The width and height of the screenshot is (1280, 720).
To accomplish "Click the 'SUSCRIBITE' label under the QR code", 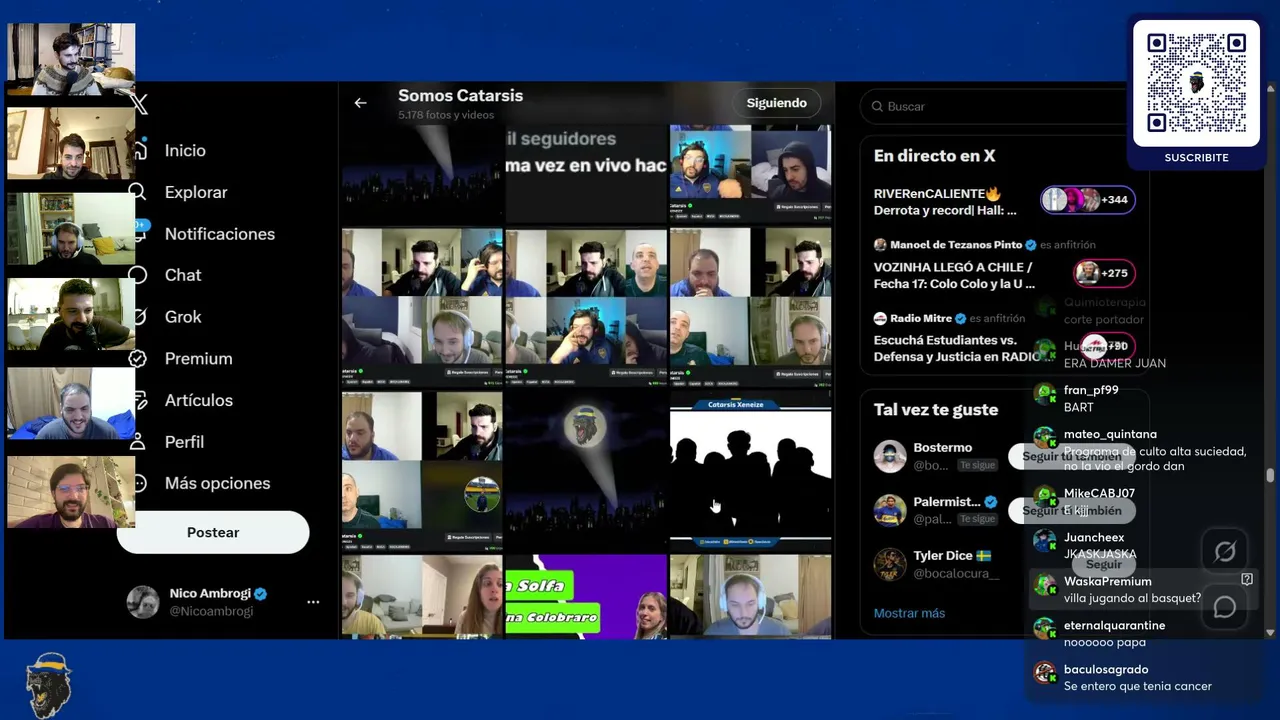I will click(1196, 158).
